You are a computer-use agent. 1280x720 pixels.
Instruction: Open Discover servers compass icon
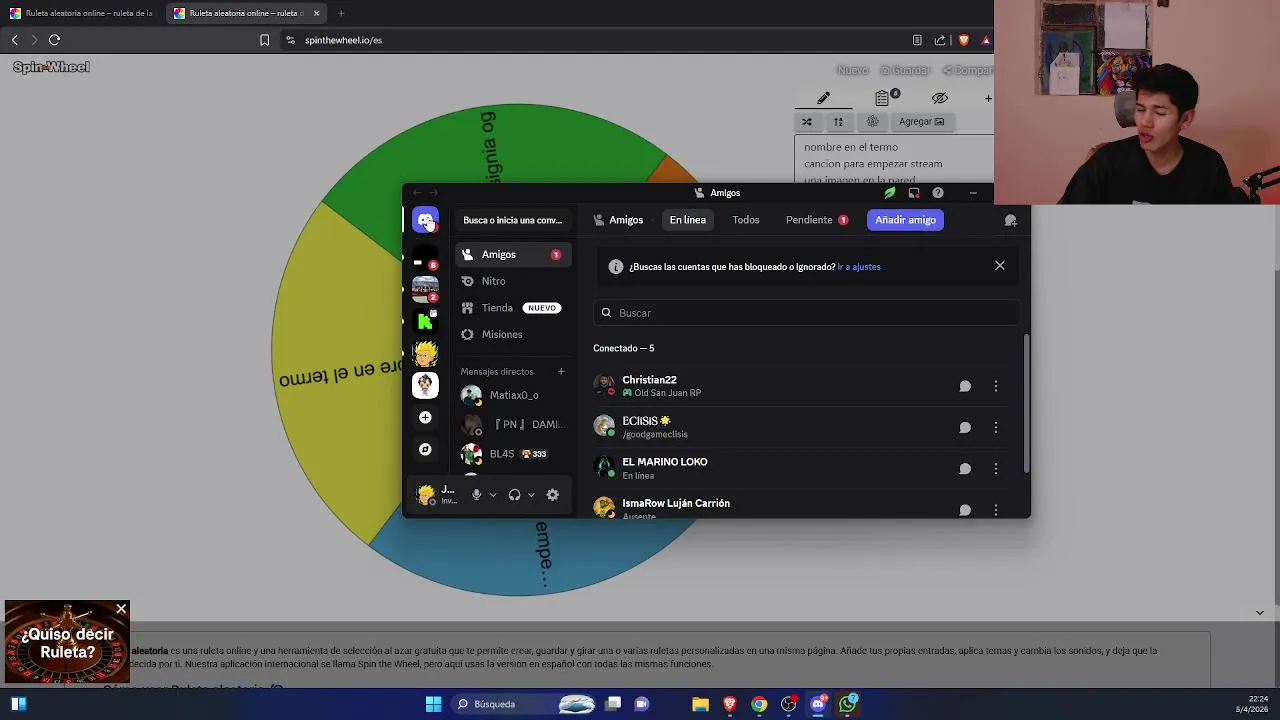[425, 449]
